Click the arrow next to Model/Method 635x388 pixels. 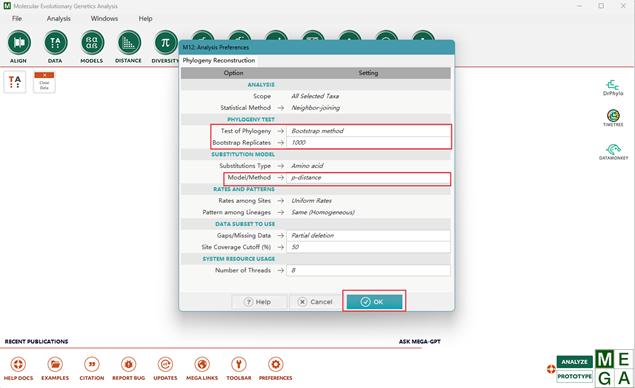pos(280,177)
